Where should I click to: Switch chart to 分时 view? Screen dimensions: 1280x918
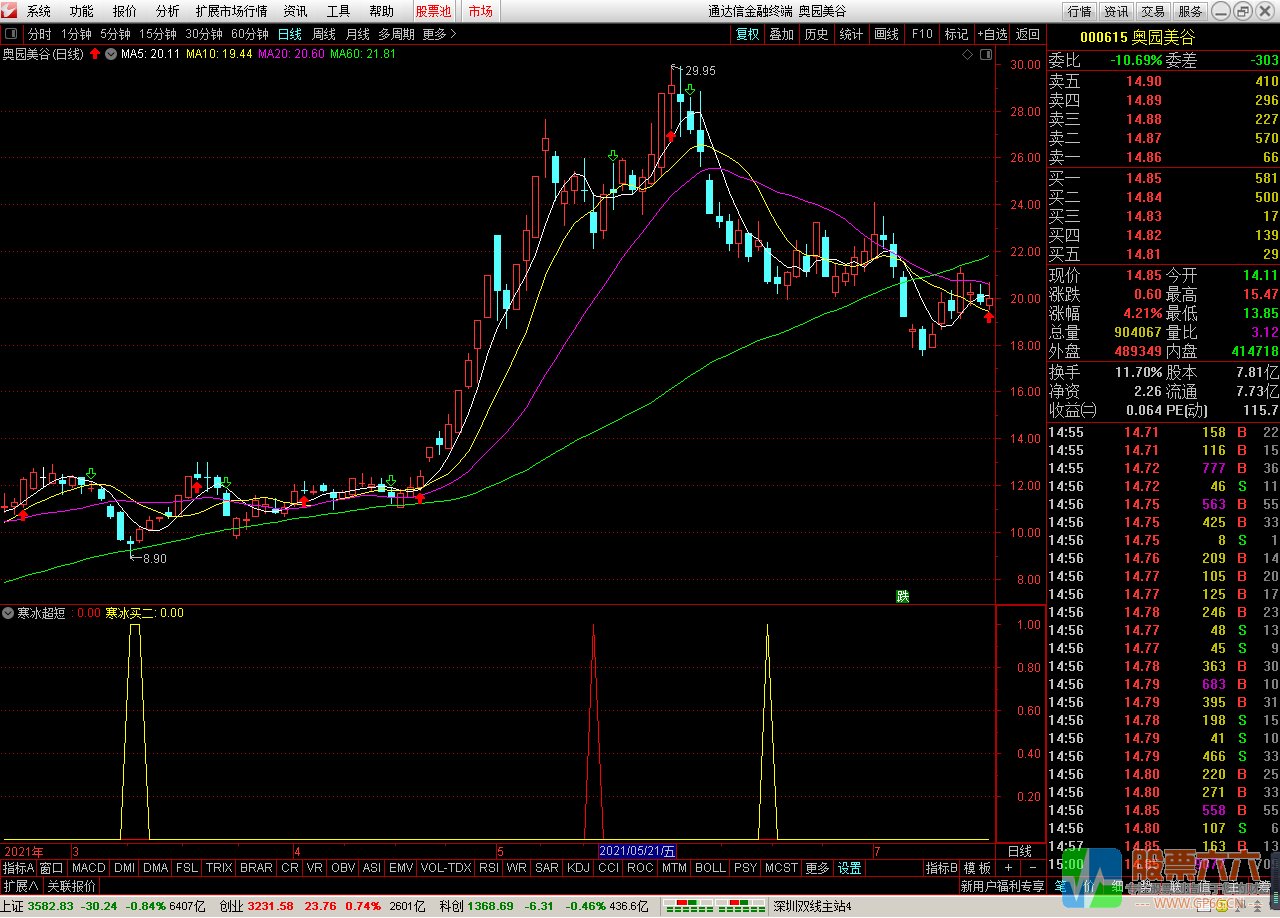(x=39, y=34)
